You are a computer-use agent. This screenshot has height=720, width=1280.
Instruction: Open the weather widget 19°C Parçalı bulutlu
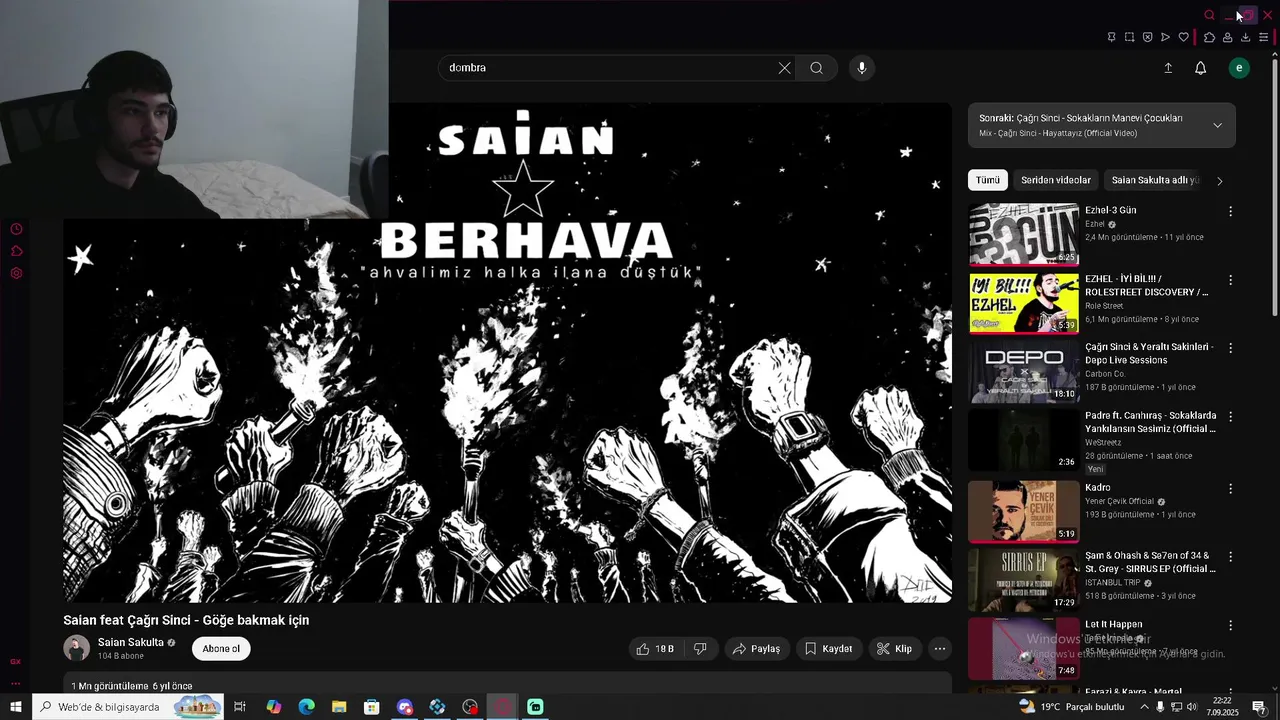coord(1070,707)
